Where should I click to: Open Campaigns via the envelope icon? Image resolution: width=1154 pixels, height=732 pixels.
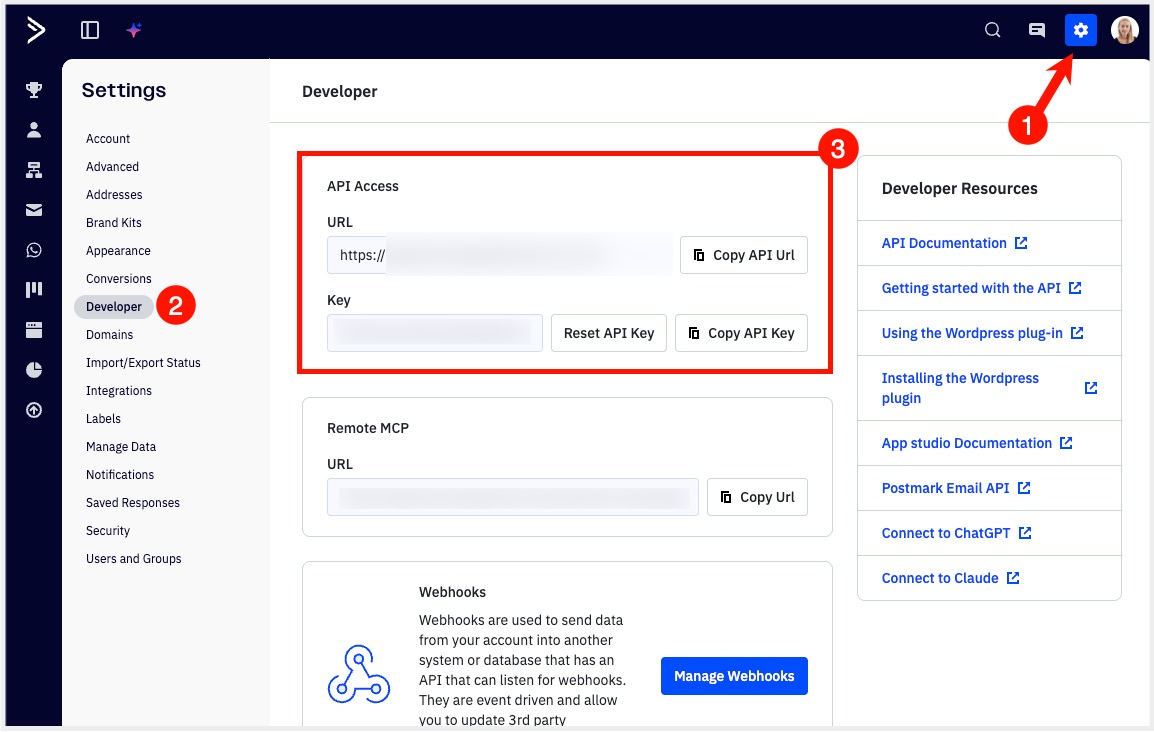click(x=34, y=210)
